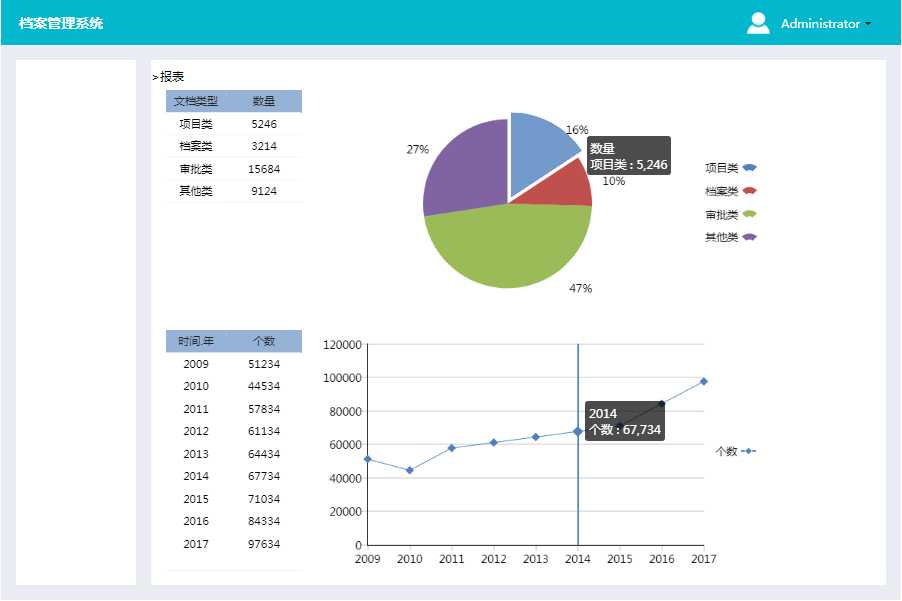The width and height of the screenshot is (902, 601).
Task: Click the value 3214 in the table
Action: pos(264,146)
